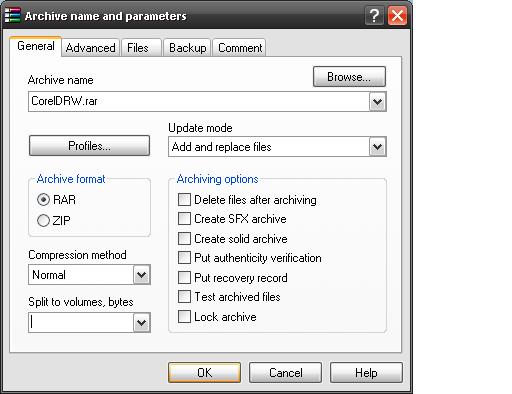This screenshot has width=512, height=394.
Task: Click the question mark help icon
Action: pyautogui.click(x=374, y=15)
